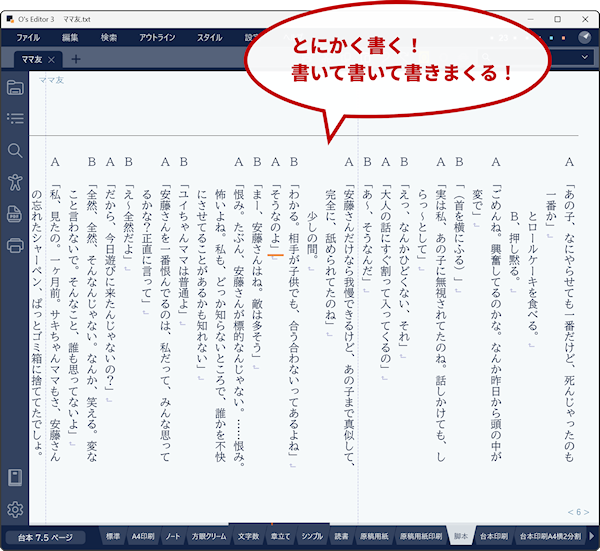The height and width of the screenshot is (551, 600).
Task: Open the スタイル menu
Action: [210, 37]
